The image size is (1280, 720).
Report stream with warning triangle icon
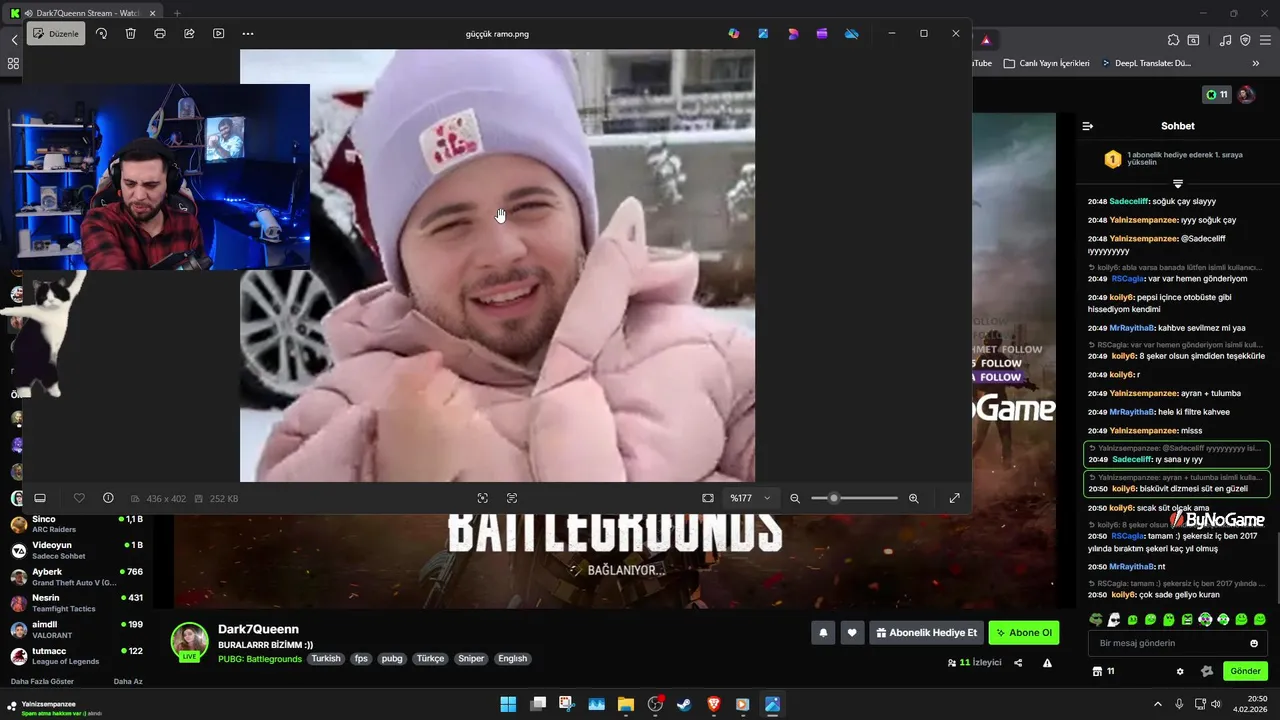(x=1047, y=663)
